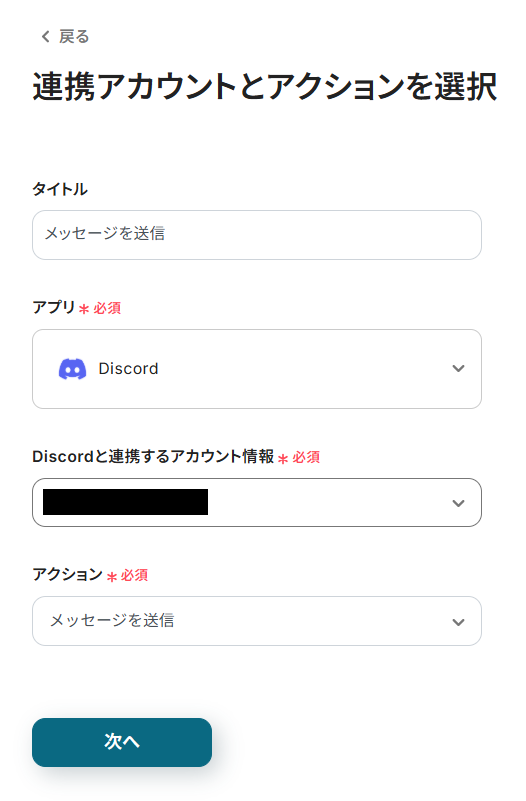Click the back chevron arrow icon
526x801 pixels.
[x=45, y=36]
